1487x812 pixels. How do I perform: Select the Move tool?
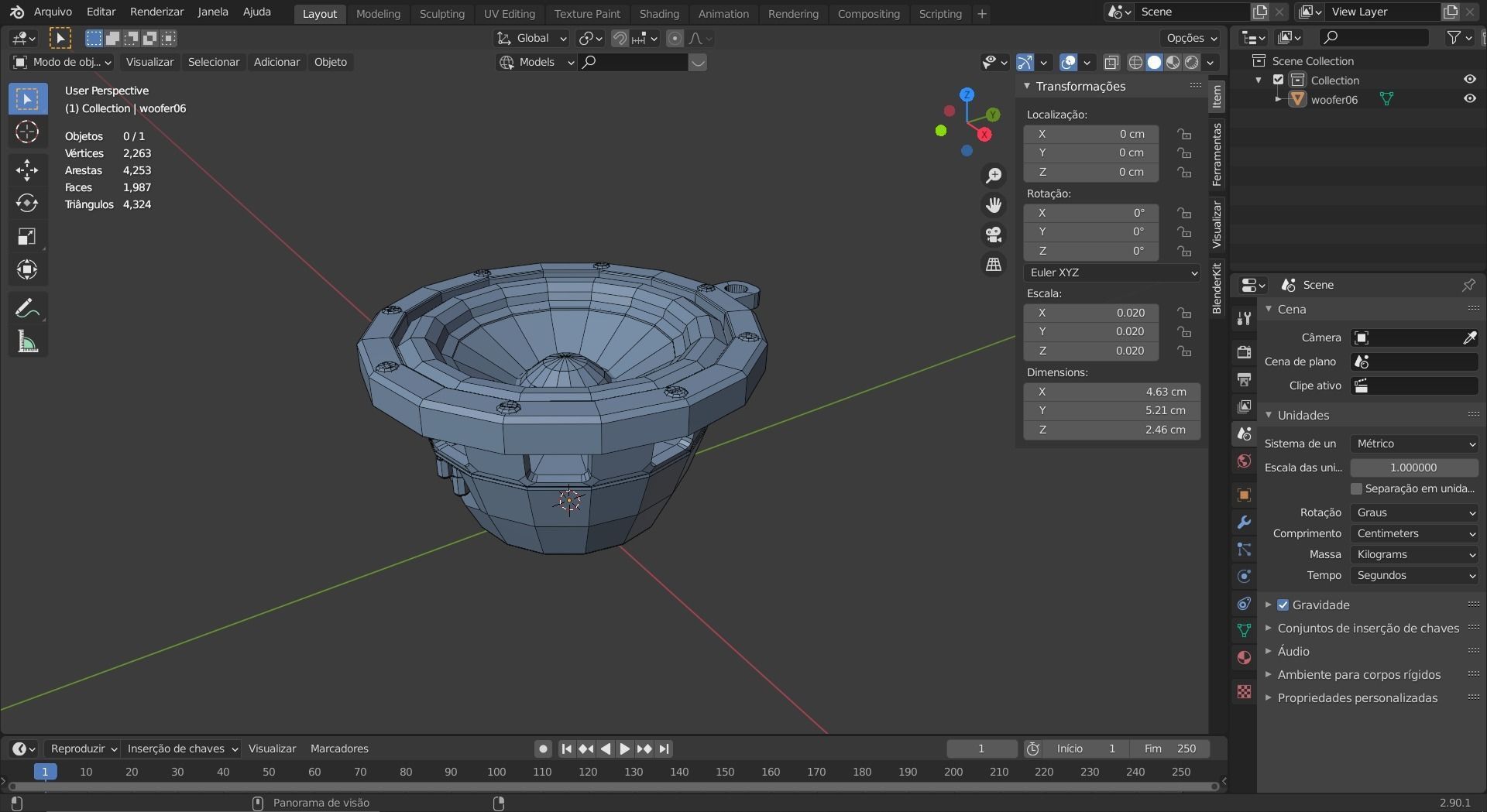tap(27, 170)
